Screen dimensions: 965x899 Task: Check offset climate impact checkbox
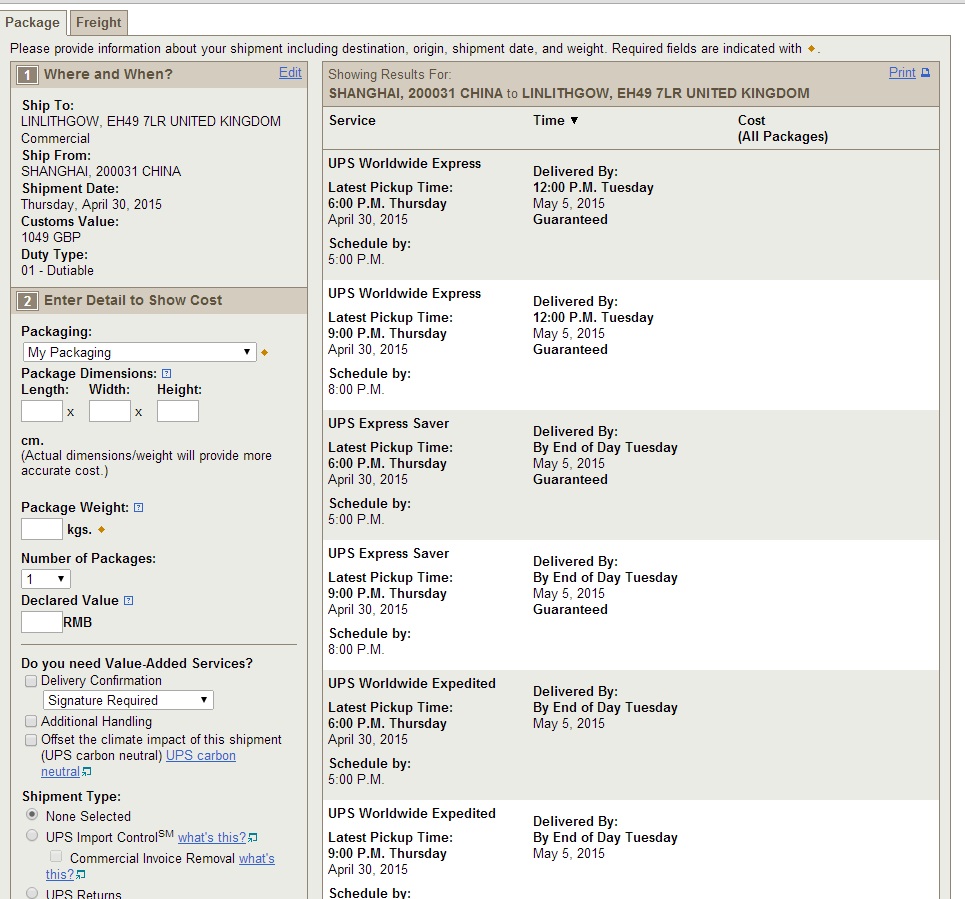[31, 740]
